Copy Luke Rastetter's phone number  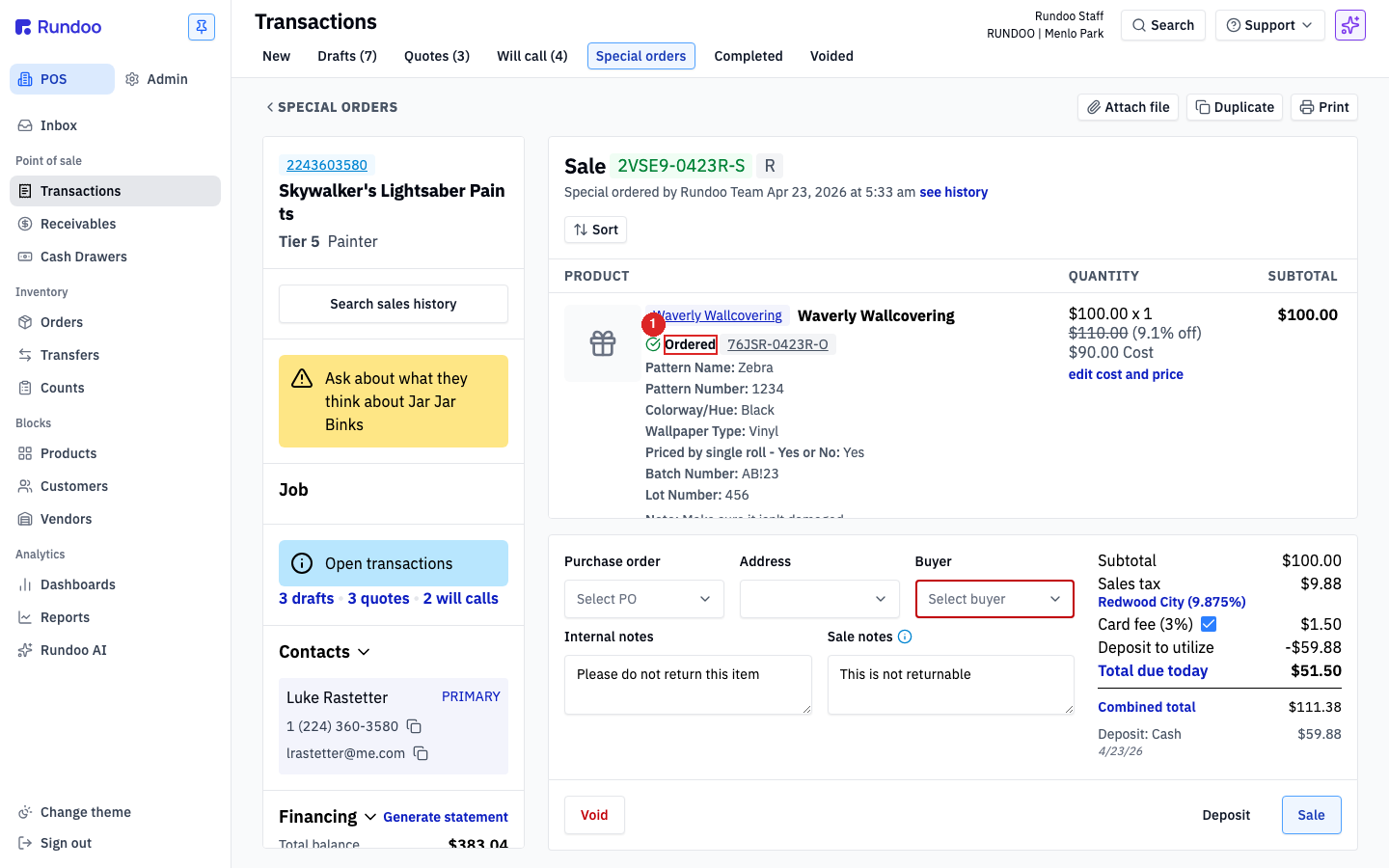[x=414, y=726]
